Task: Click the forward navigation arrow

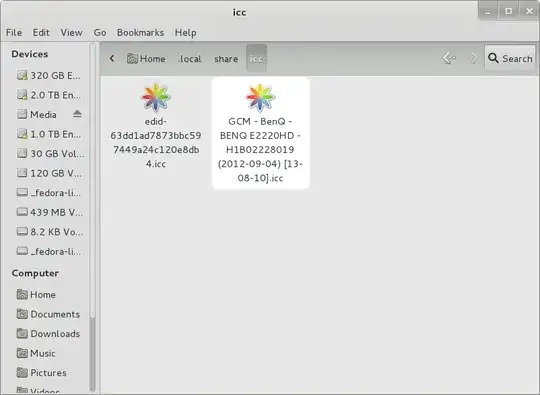Action: [x=474, y=58]
